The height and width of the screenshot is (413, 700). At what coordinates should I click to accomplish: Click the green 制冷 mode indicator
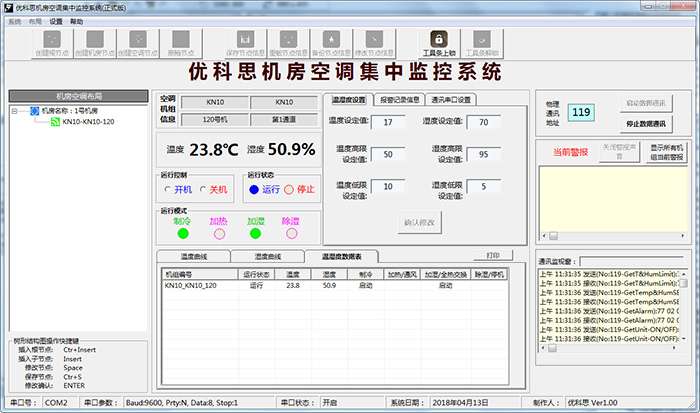183,234
